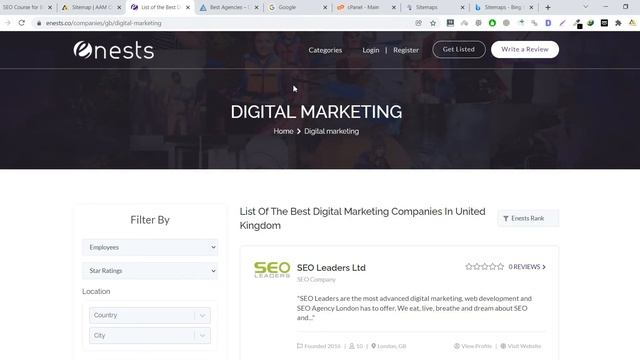Go to Home in the breadcrumb

(283, 131)
